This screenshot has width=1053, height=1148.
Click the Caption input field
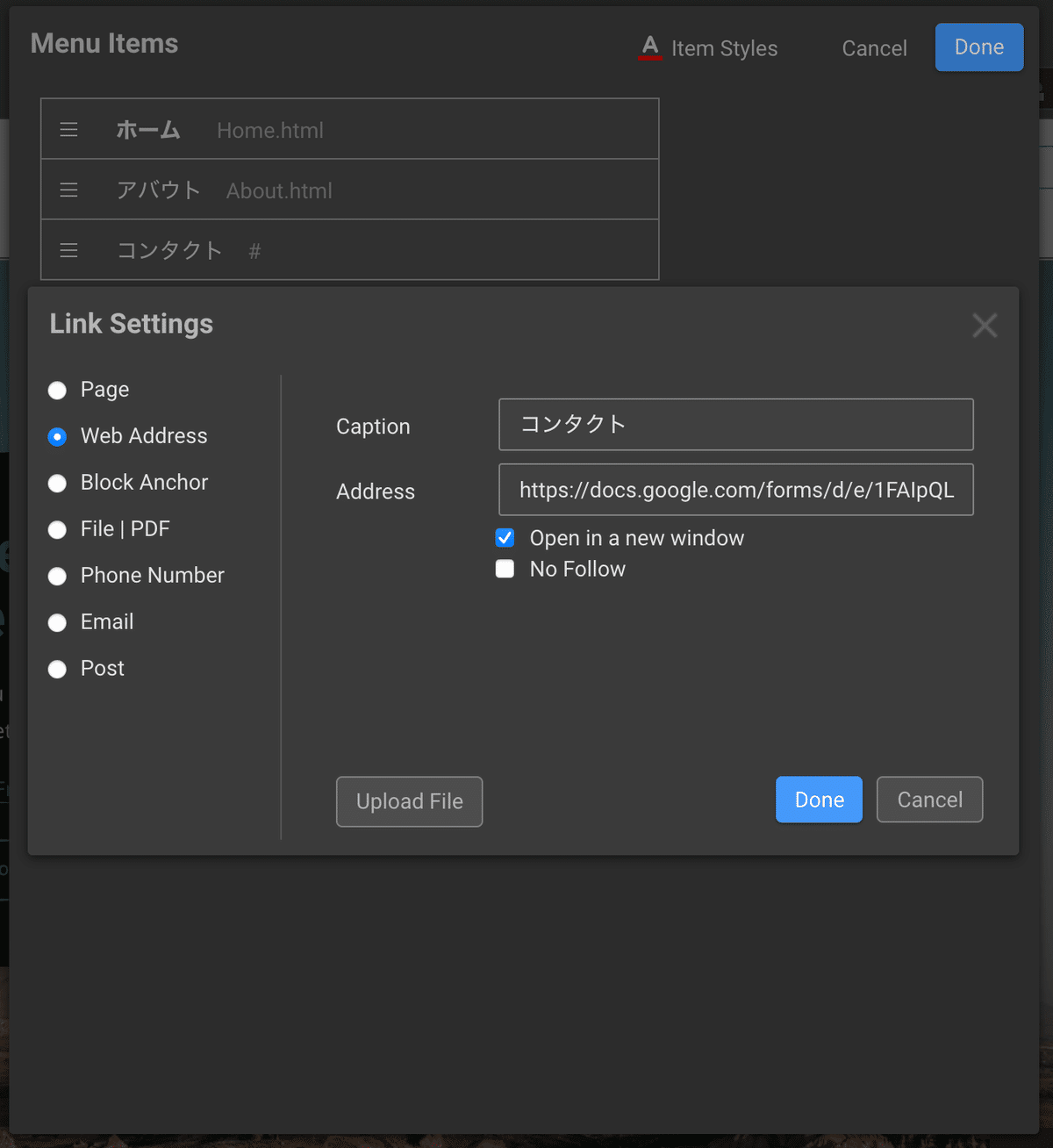coord(736,425)
